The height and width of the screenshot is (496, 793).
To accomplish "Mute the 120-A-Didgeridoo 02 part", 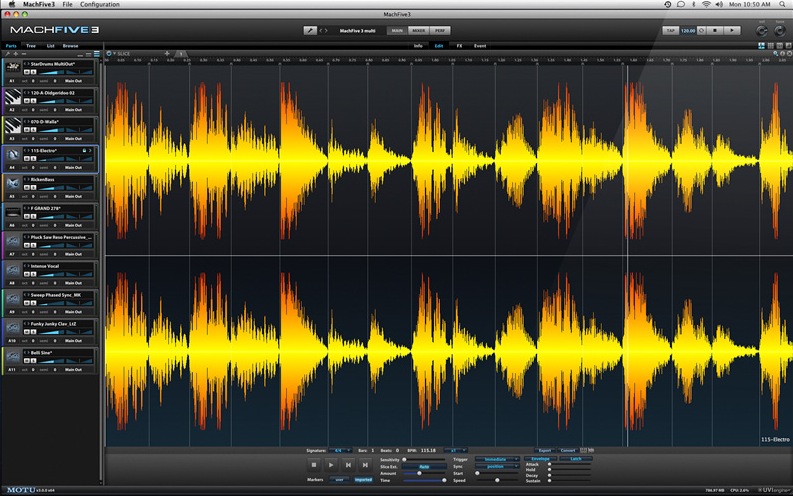I will click(x=27, y=101).
